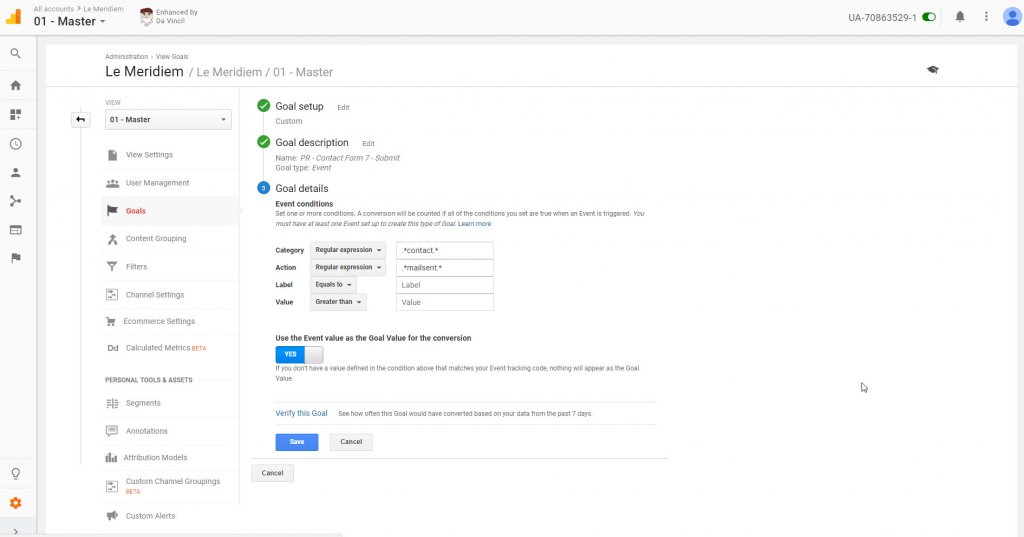Click Cancel button next to Save
Viewport: 1024px width, 537px height.
[351, 442]
